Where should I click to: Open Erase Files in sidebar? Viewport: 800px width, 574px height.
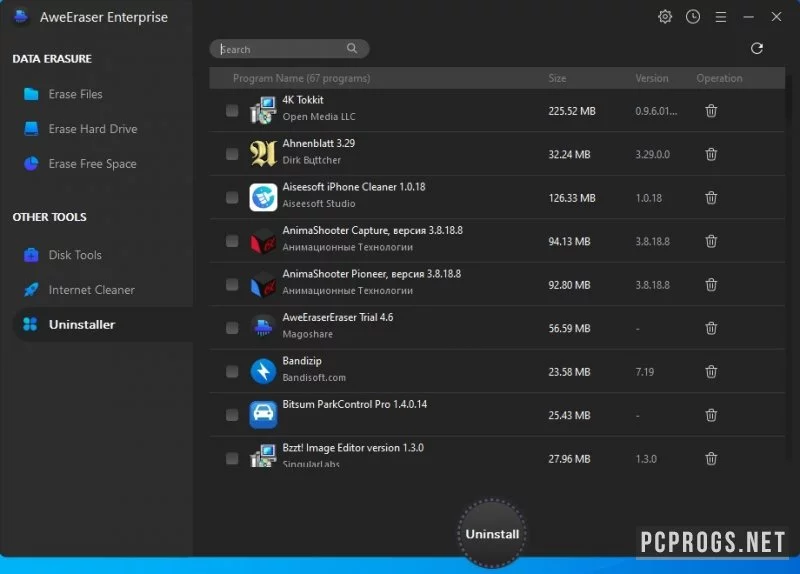76,94
